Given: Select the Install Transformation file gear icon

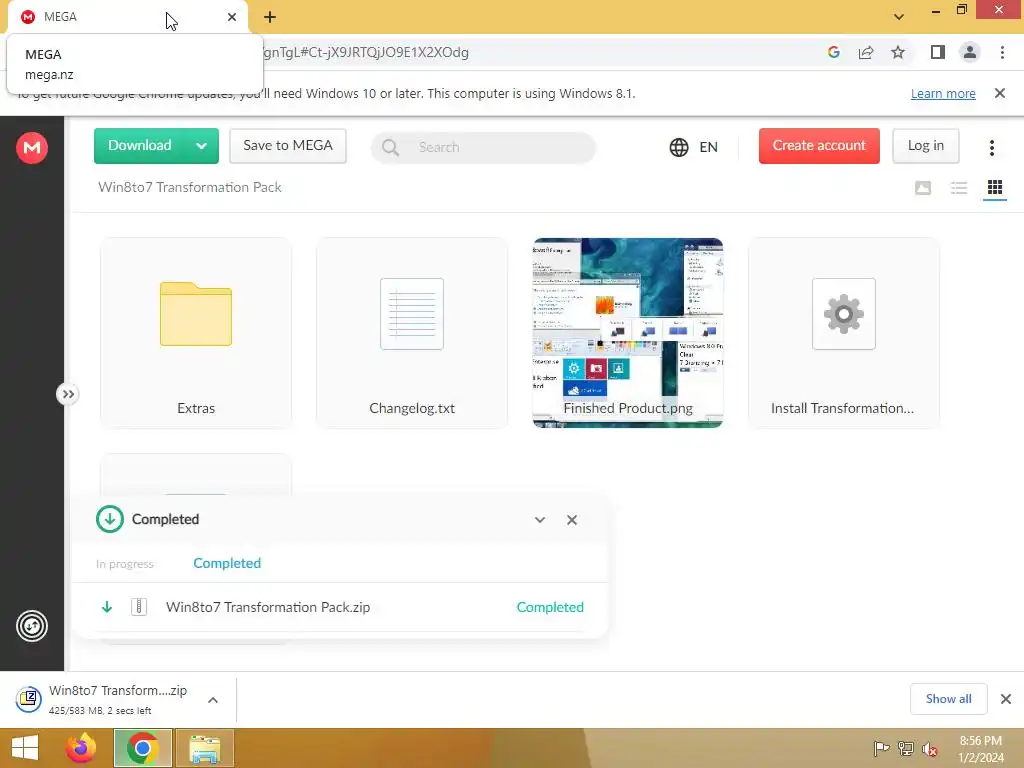Looking at the screenshot, I should click(x=844, y=314).
